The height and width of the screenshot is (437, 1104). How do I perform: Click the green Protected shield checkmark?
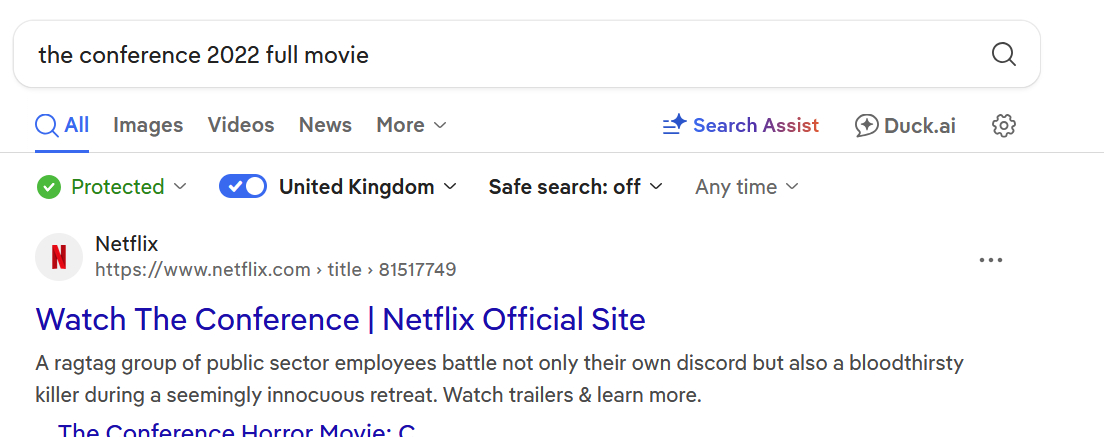tap(48, 187)
